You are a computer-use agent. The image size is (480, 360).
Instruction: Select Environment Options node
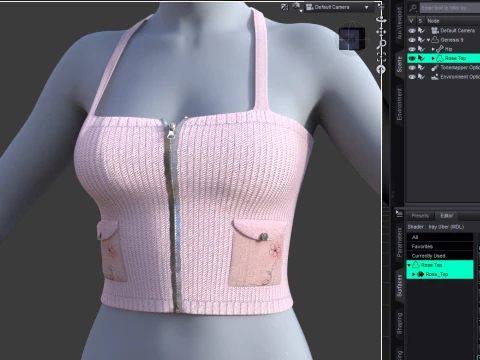(x=460, y=77)
